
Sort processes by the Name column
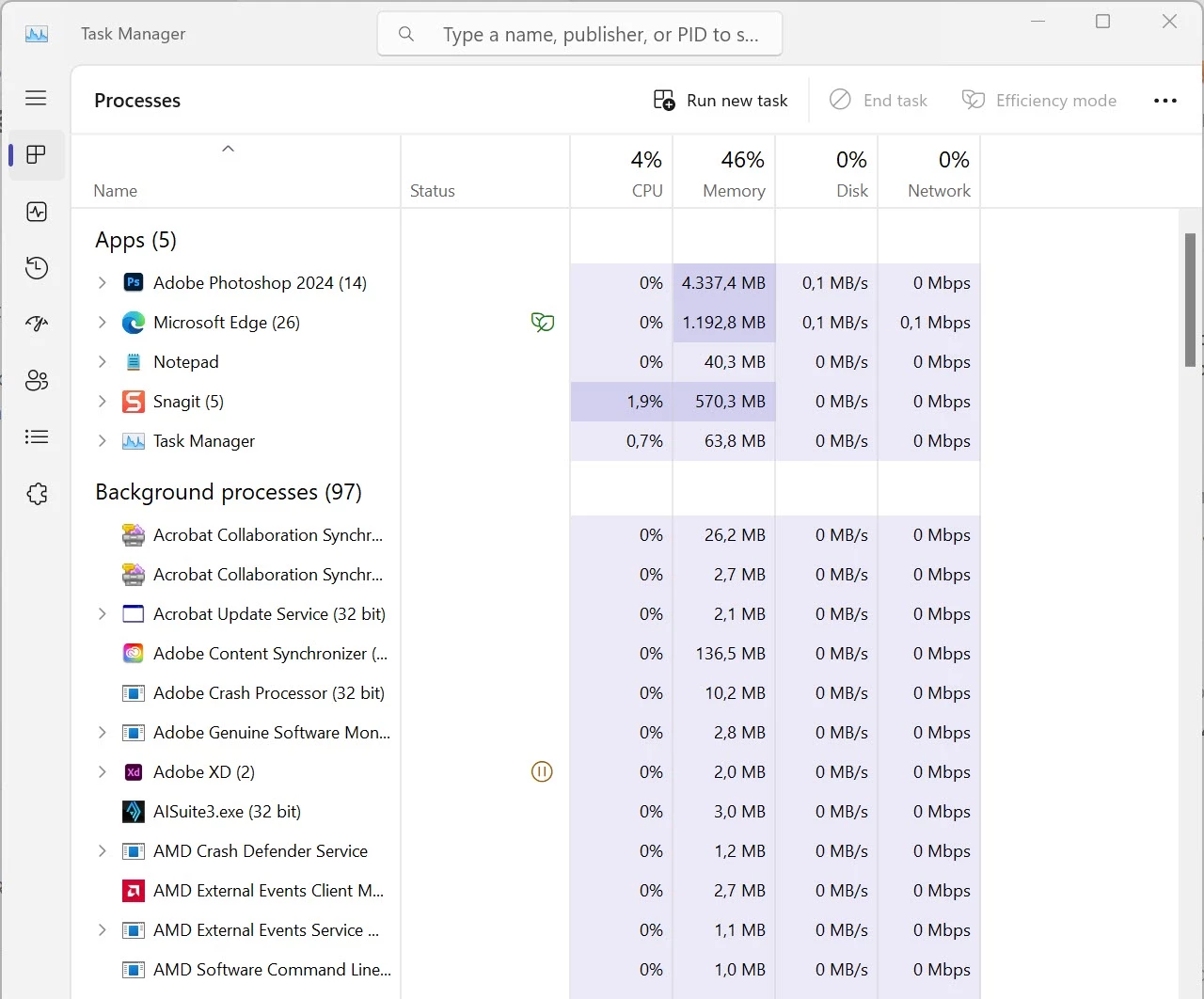click(x=236, y=172)
